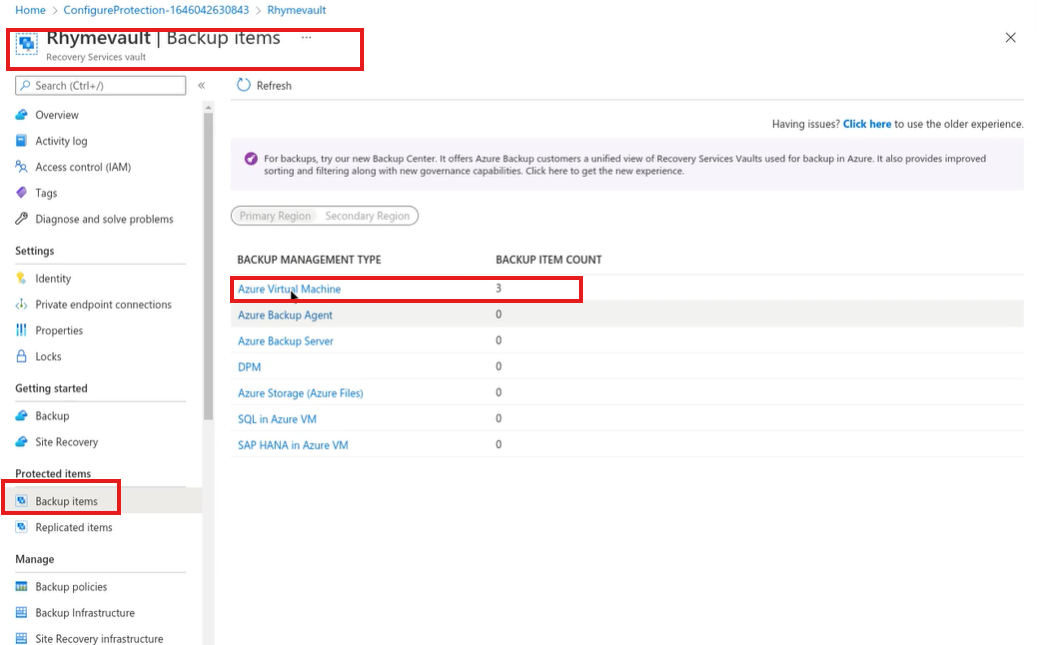Click the Rhymevault breadcrumb

tap(296, 10)
